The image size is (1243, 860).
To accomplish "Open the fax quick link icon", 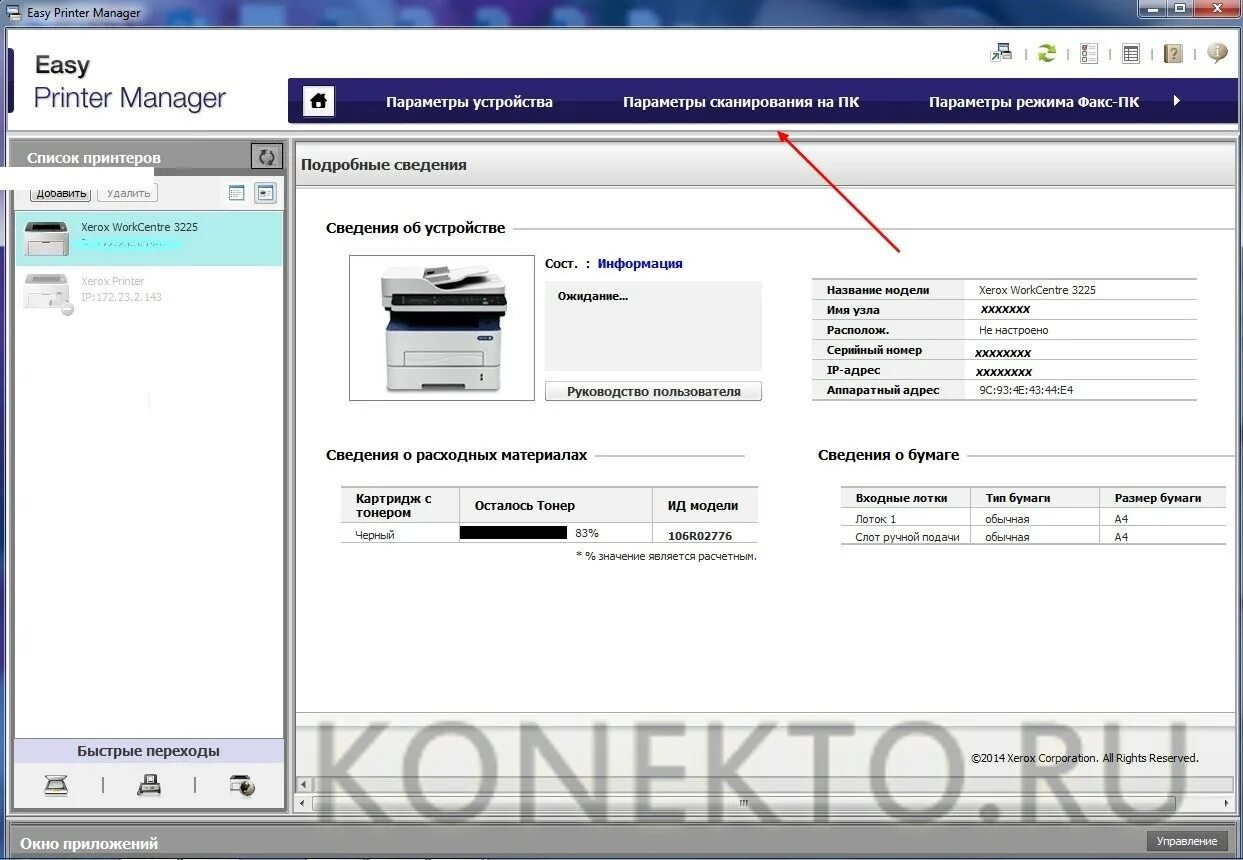I will 149,785.
